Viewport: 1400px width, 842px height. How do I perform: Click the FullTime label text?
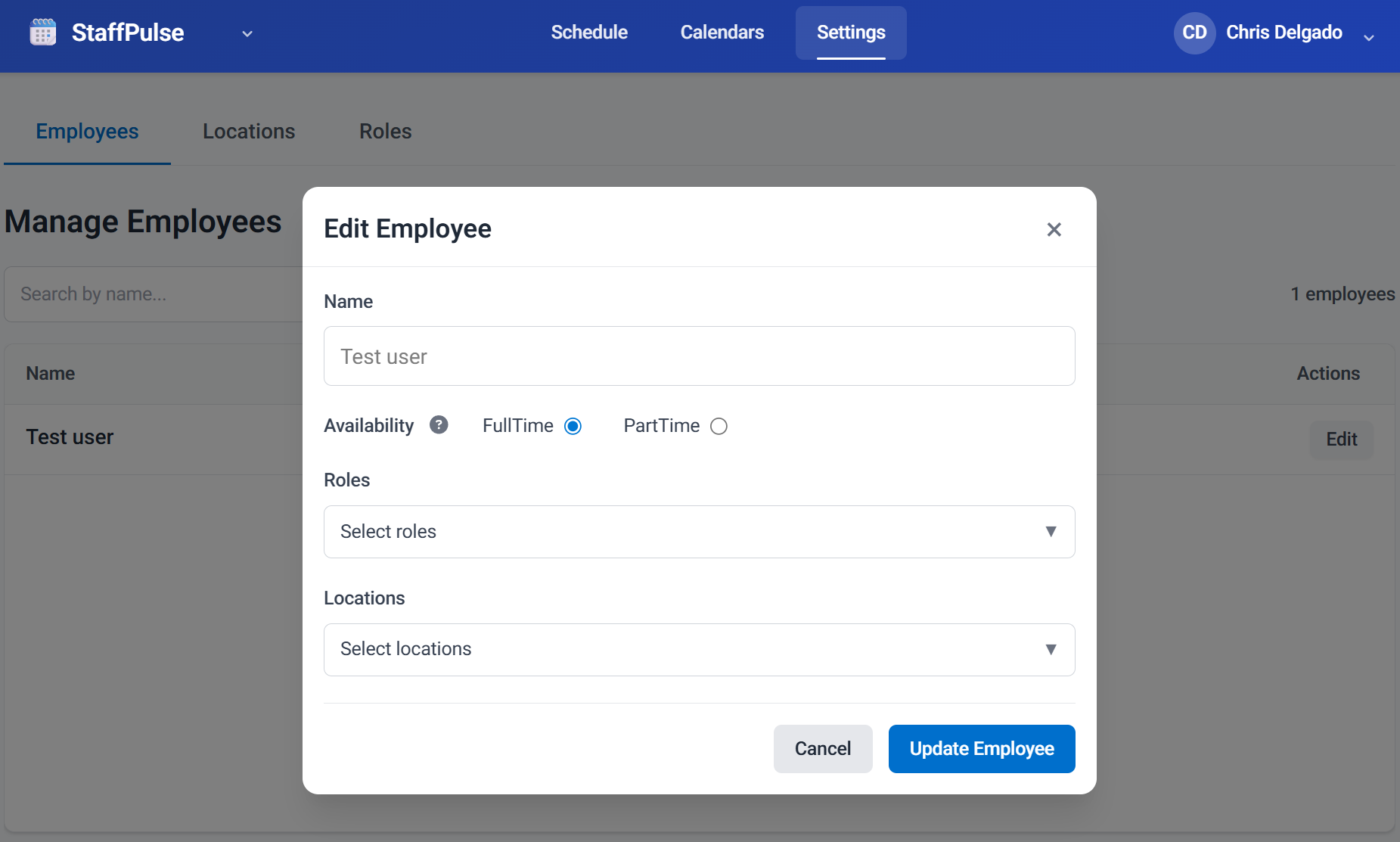518,426
